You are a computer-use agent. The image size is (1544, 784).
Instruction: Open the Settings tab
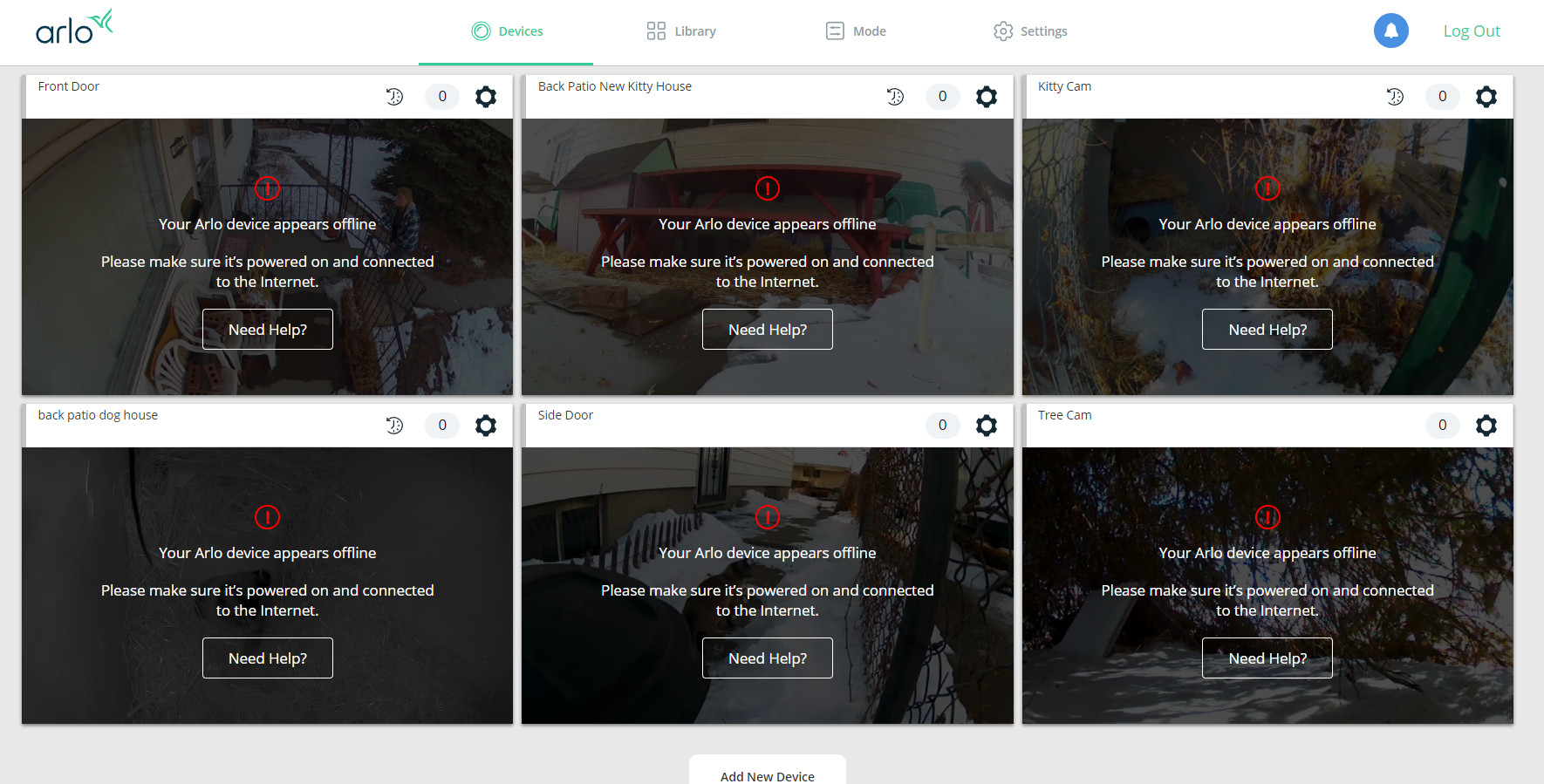[x=1030, y=31]
